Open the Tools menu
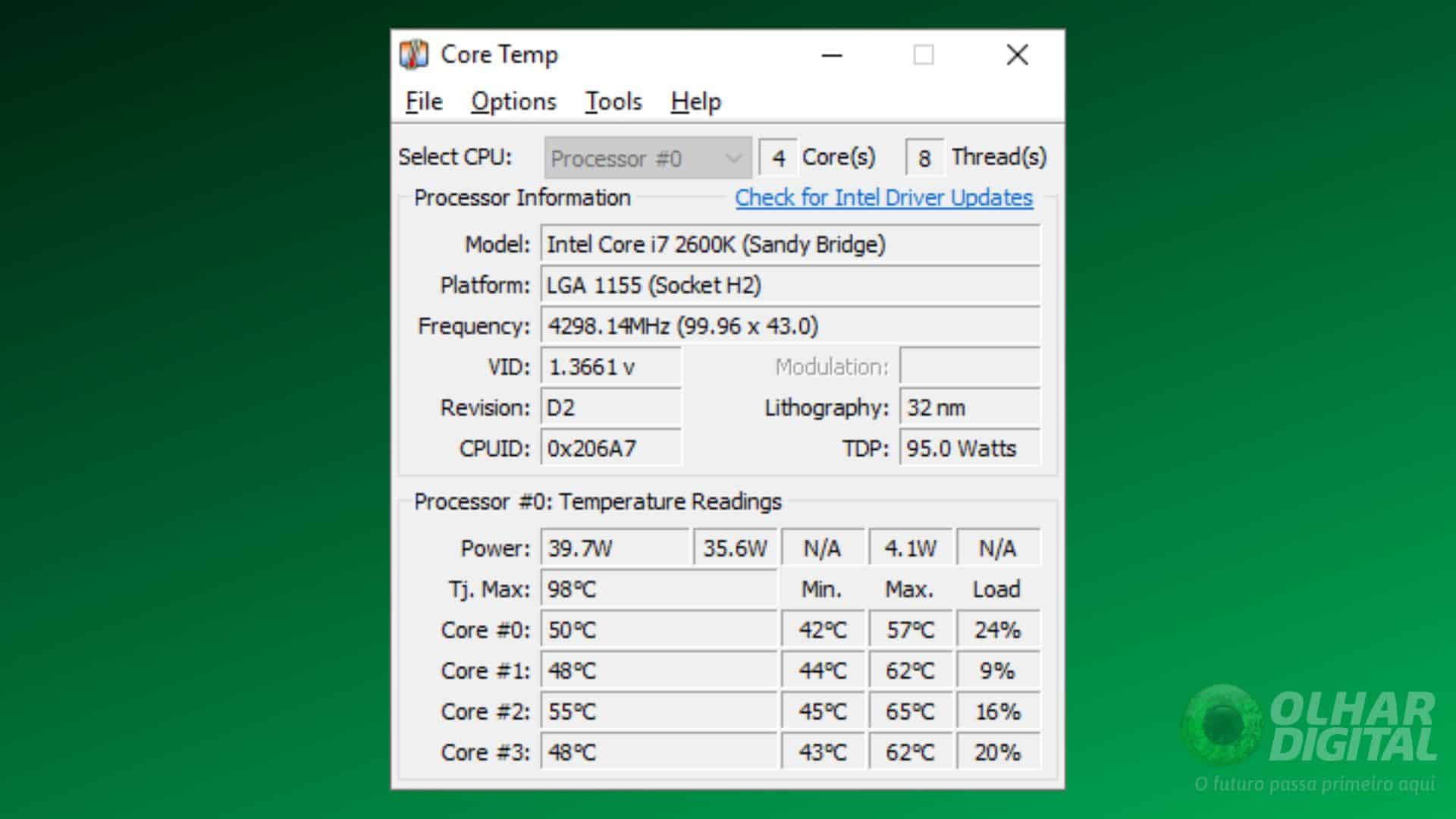The image size is (1456, 819). [x=613, y=101]
